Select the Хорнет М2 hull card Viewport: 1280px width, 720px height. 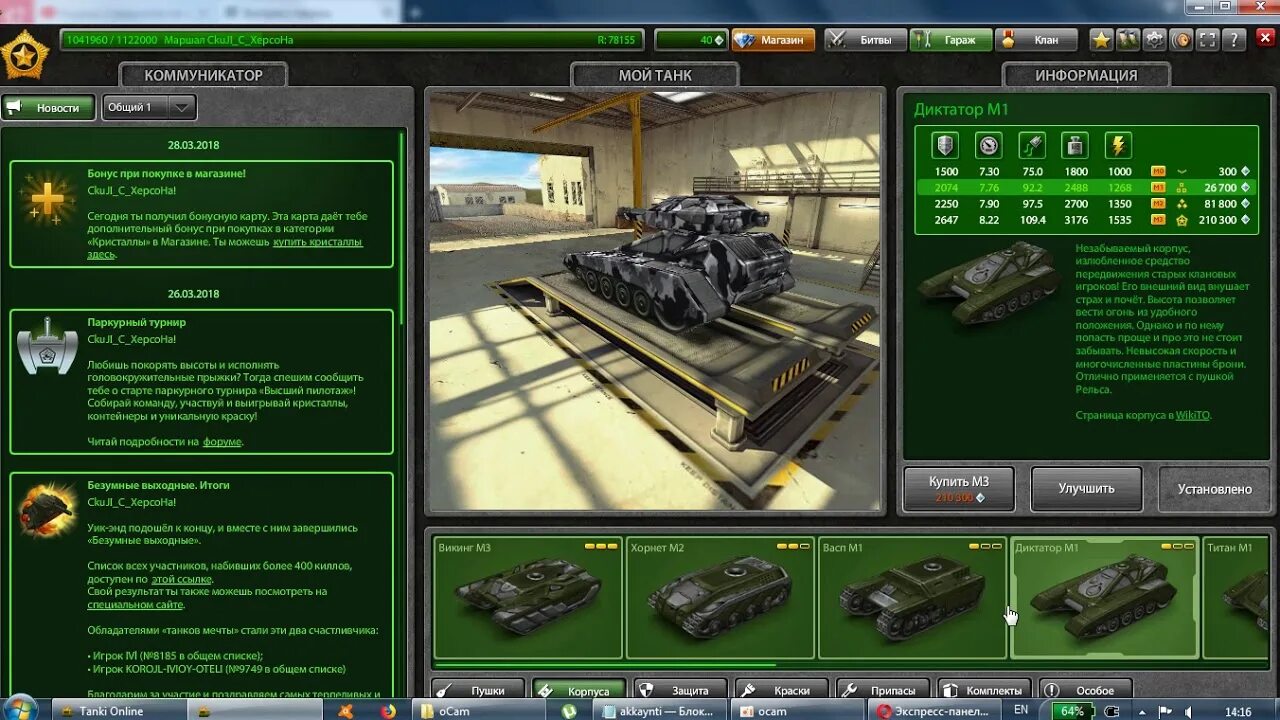click(720, 598)
